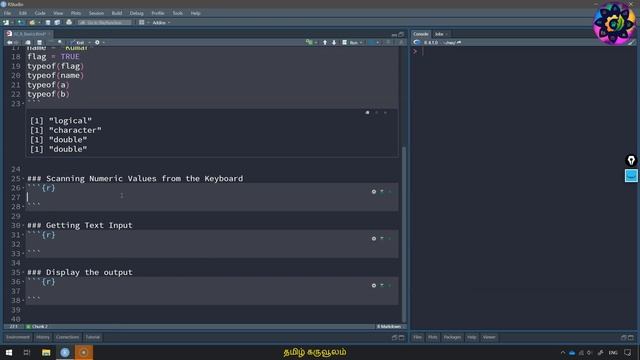Image resolution: width=640 pixels, height=360 pixels.
Task: Insert a new code chunk
Action: pos(309,42)
